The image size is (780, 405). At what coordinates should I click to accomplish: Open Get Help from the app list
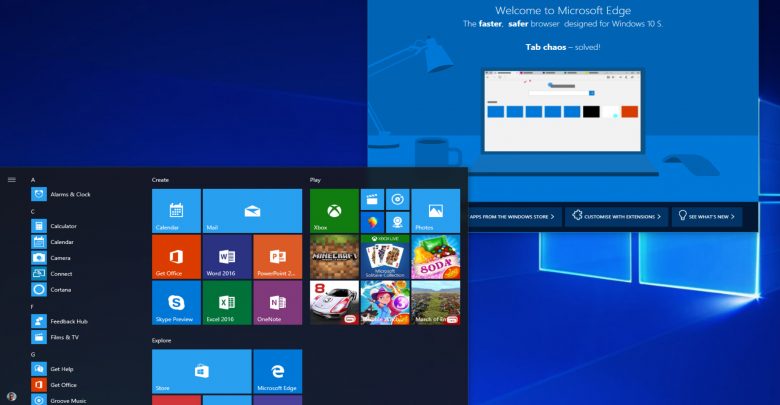click(x=53, y=369)
